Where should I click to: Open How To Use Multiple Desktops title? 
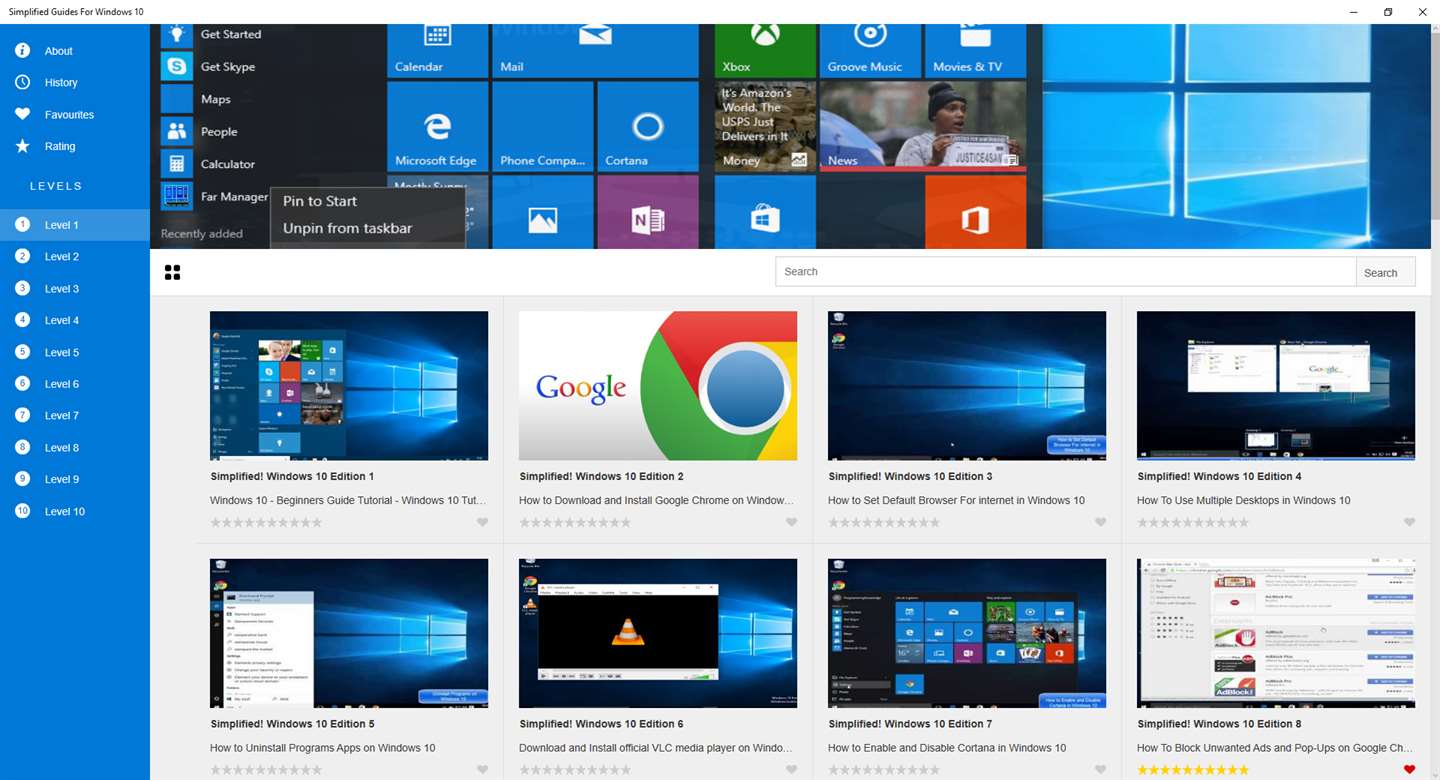point(1243,500)
